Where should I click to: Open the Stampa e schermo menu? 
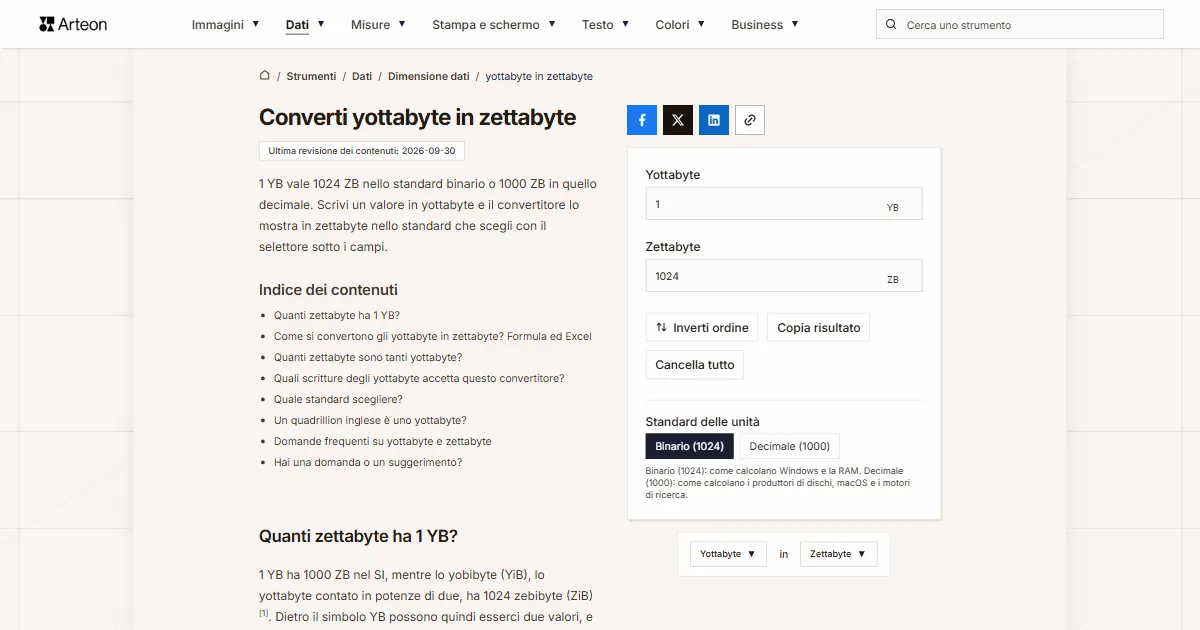pos(494,24)
